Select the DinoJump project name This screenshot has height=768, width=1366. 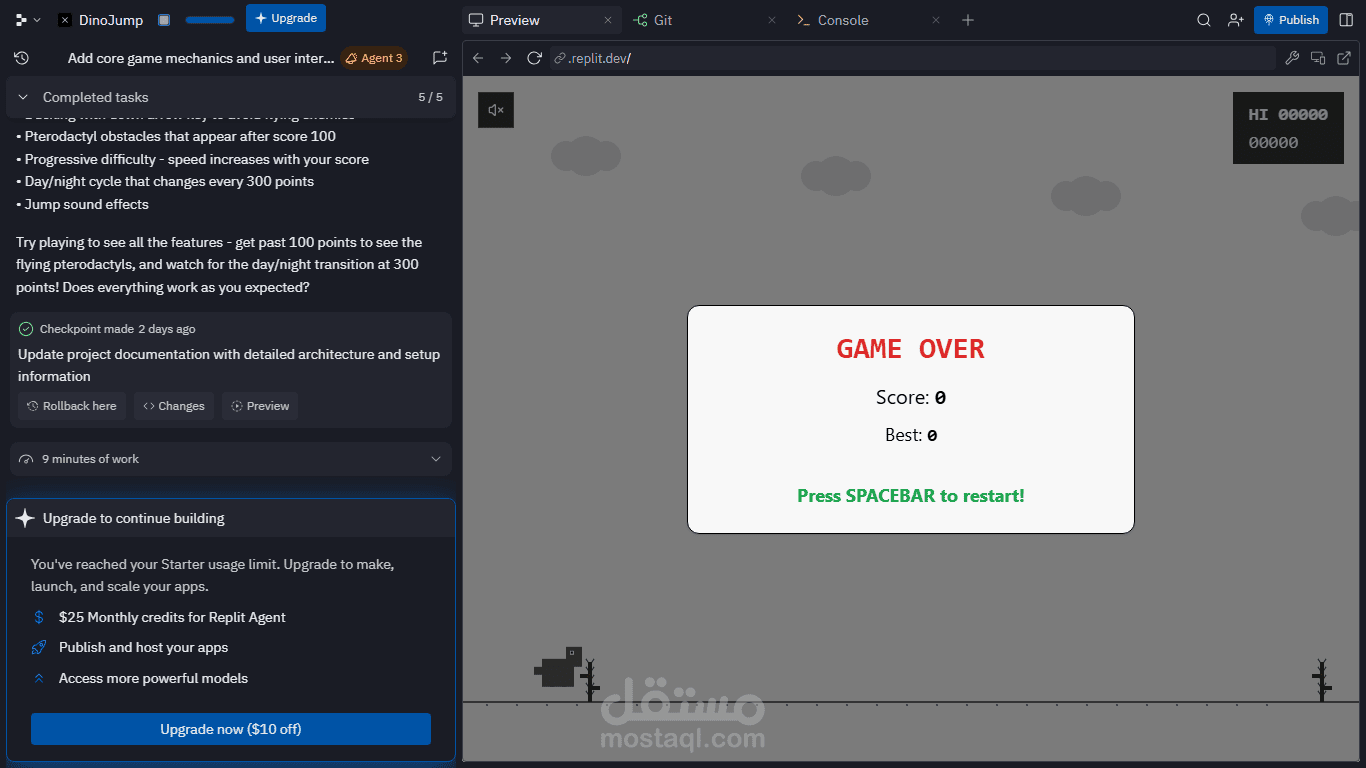click(x=111, y=20)
